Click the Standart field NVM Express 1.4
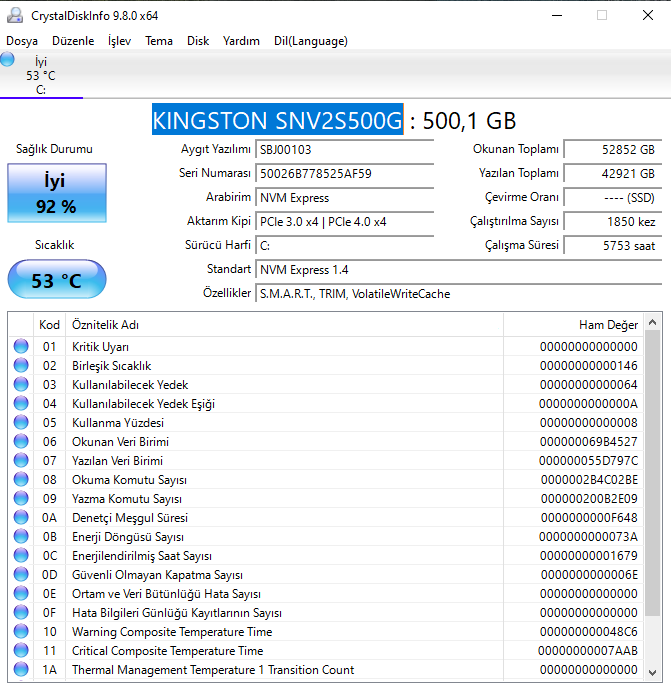 pyautogui.click(x=459, y=270)
